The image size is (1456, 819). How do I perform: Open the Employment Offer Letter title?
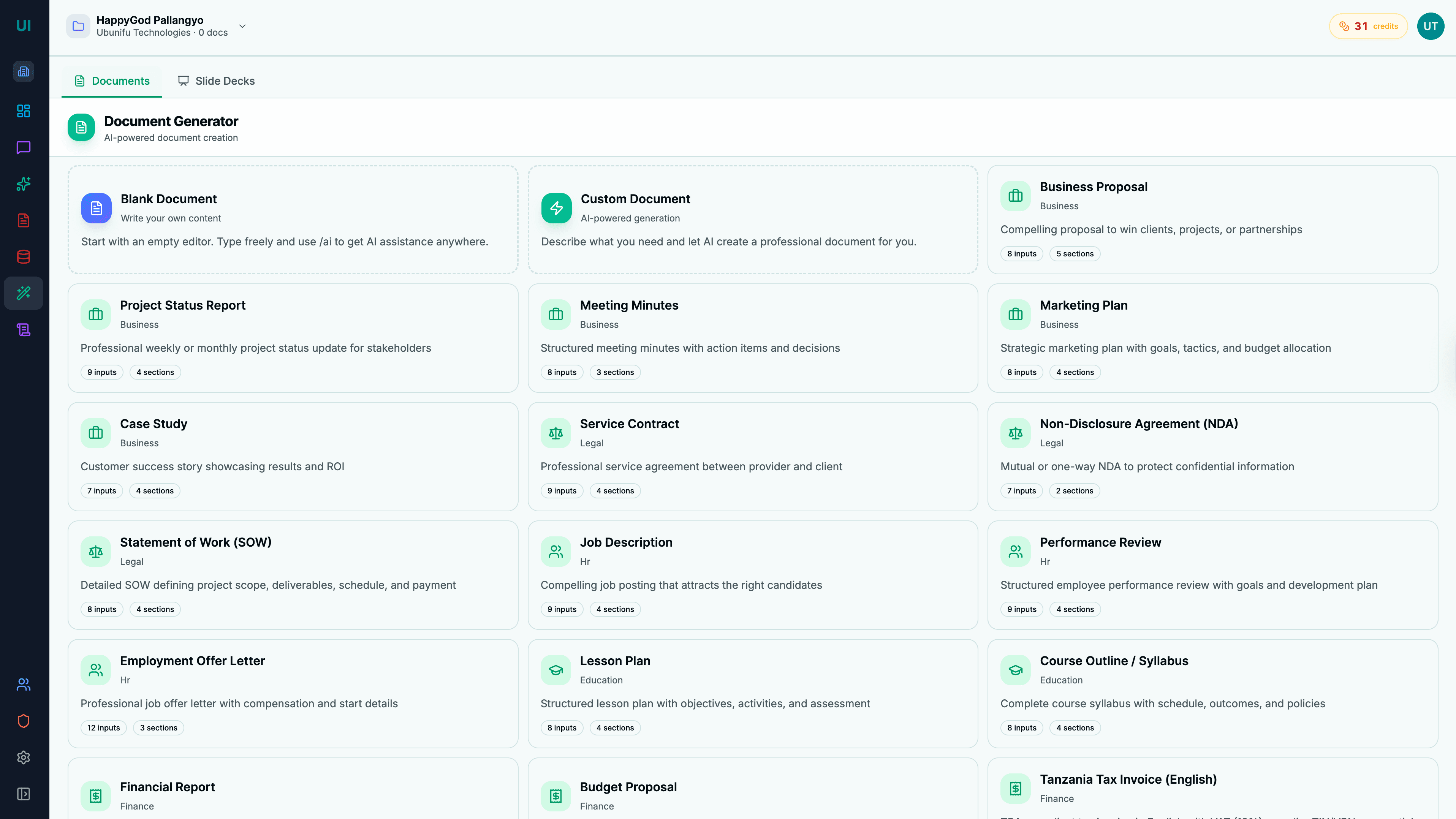click(x=192, y=661)
